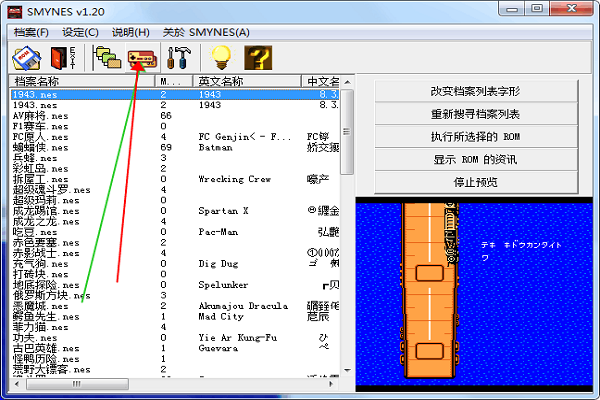The image size is (600, 400).
Task: Click the Yie Ar Kung-Fu English name
Action: pyautogui.click(x=238, y=338)
